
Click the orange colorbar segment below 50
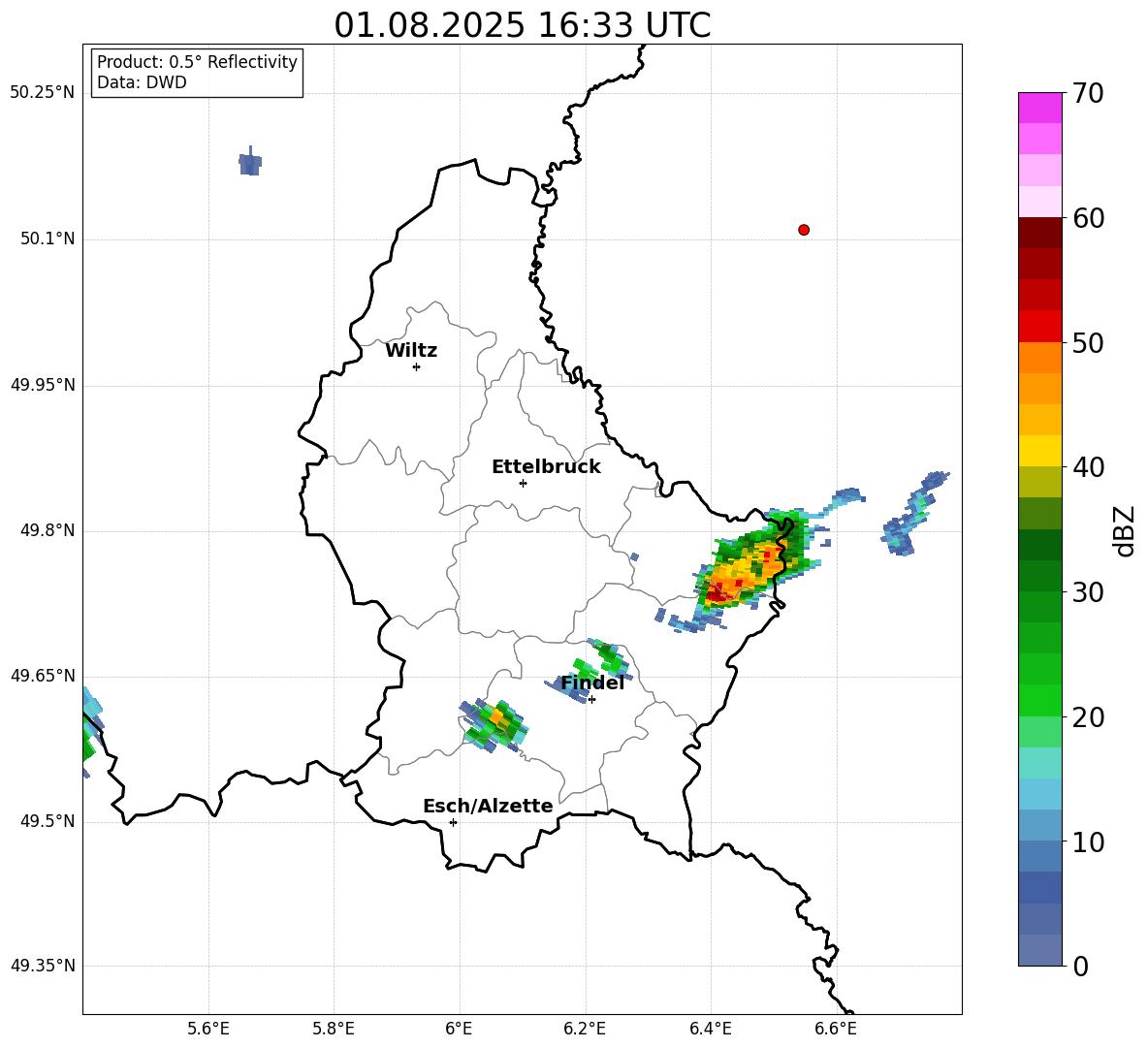point(1039,357)
